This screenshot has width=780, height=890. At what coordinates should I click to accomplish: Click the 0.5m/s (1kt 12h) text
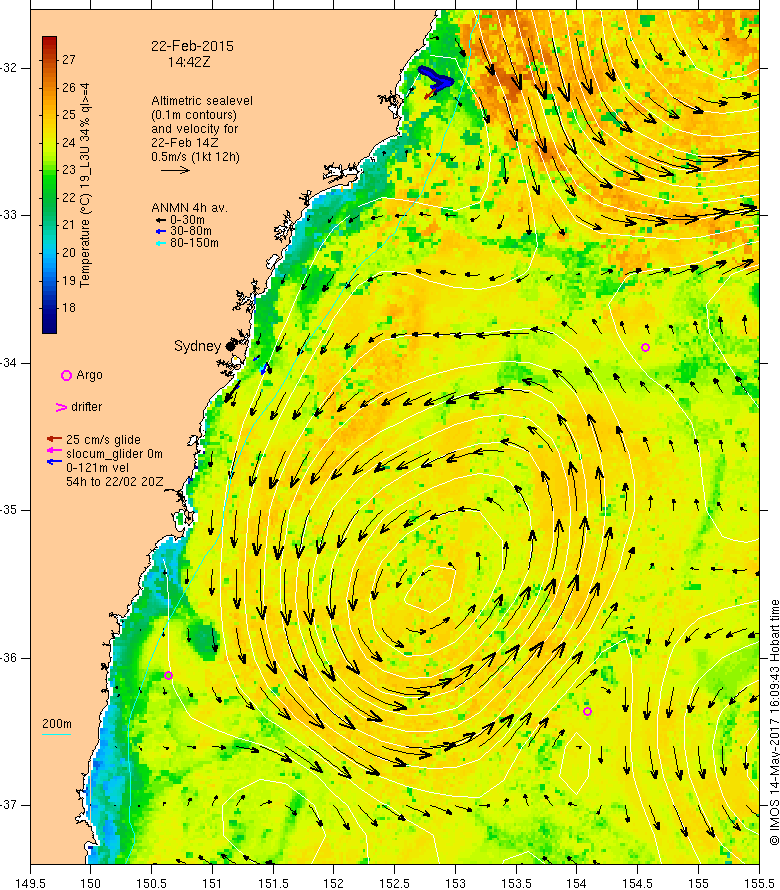pos(195,157)
